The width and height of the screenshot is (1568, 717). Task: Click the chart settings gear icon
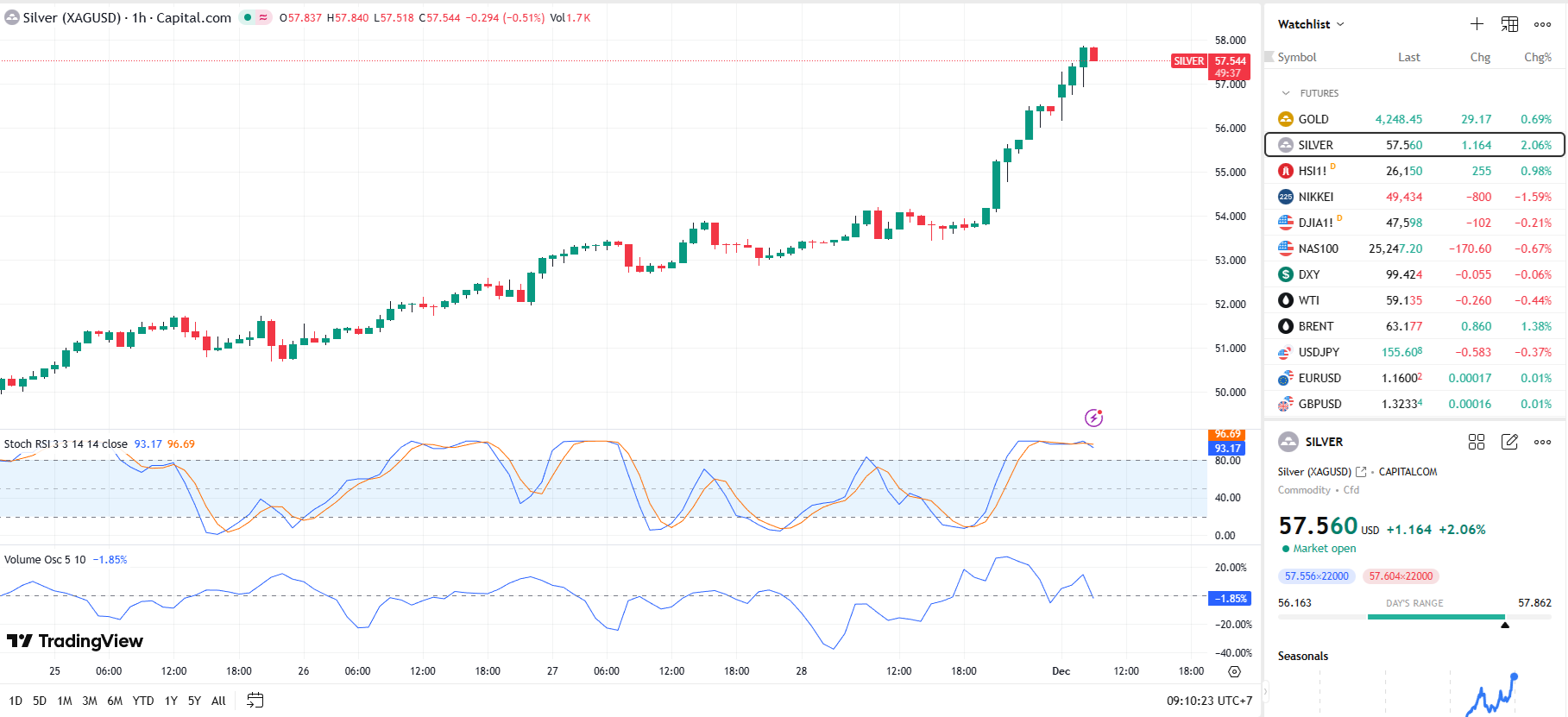(1234, 671)
